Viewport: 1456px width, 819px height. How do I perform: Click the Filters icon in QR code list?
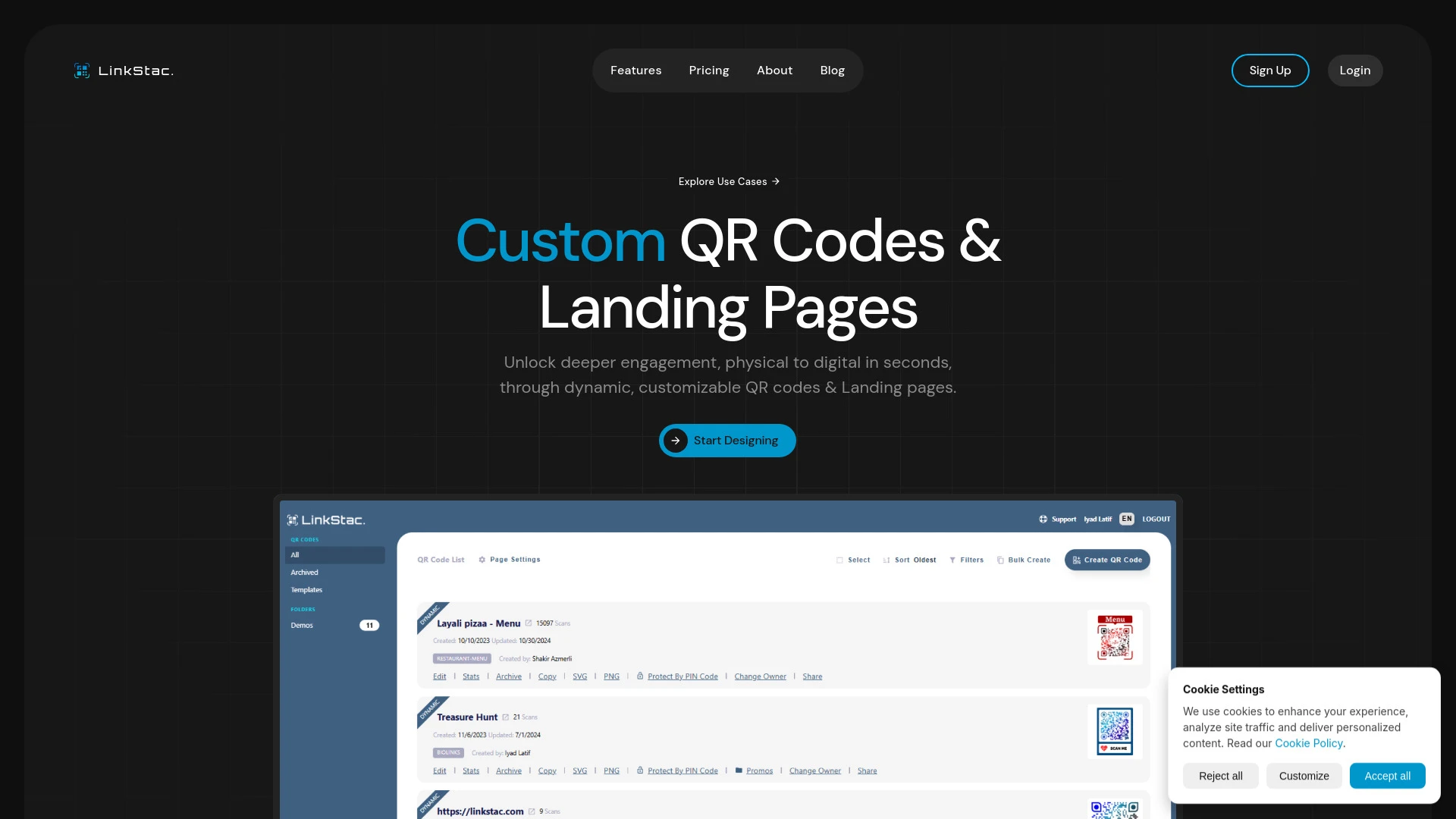tap(952, 559)
